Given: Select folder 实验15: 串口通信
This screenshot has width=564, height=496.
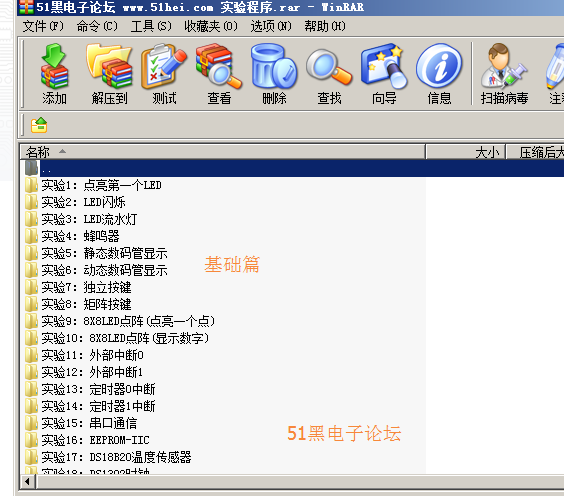Looking at the screenshot, I should (81, 423).
